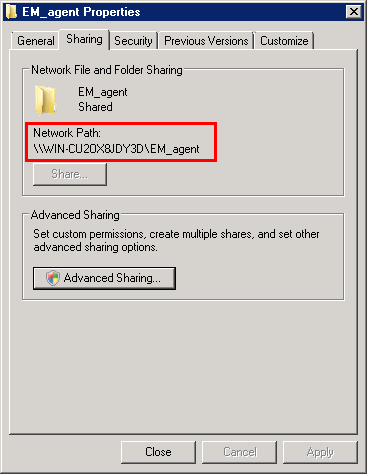
Task: Click the Cancel button
Action: click(x=240, y=452)
